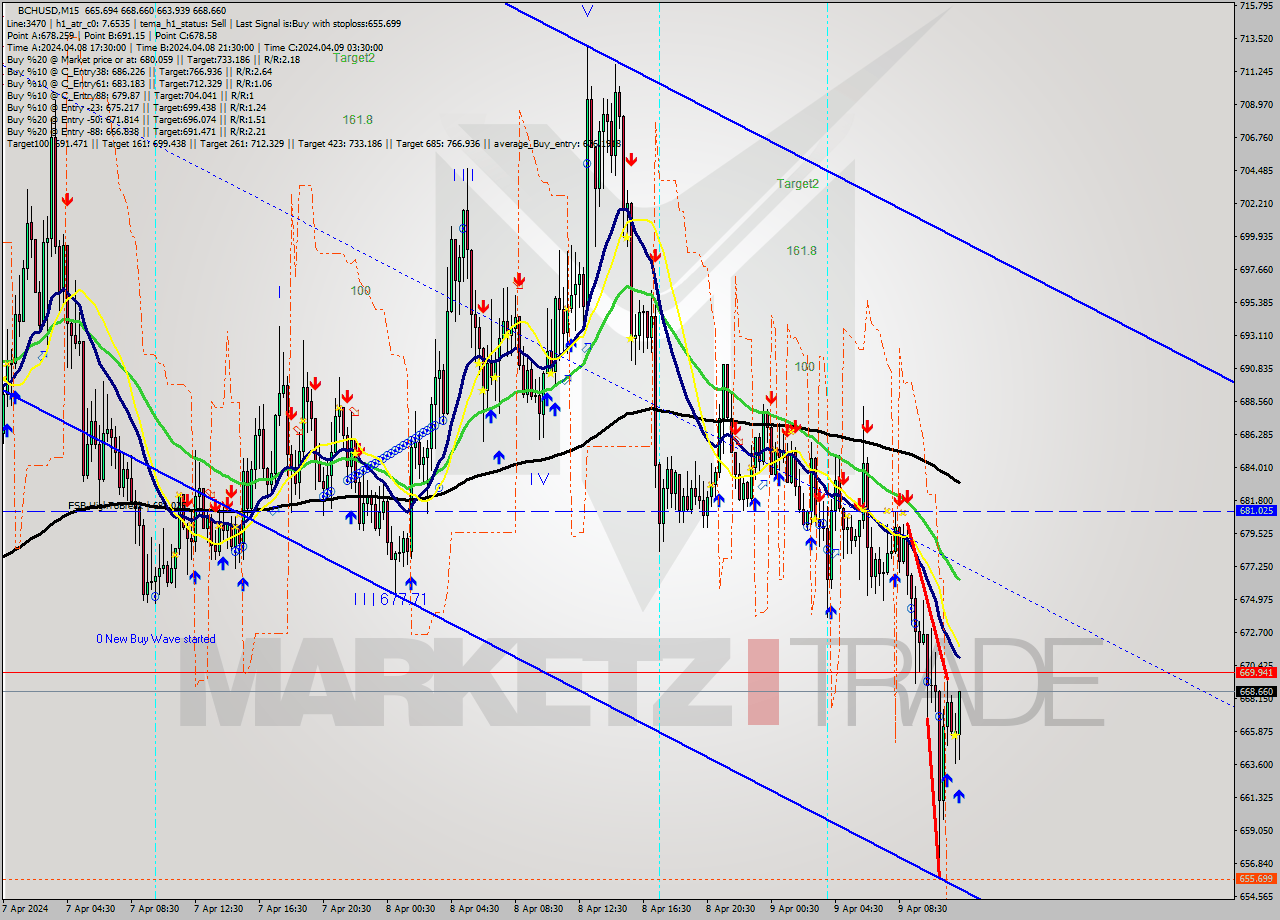
Task: Click the 'III 677.71' wave label
Action: (390, 599)
